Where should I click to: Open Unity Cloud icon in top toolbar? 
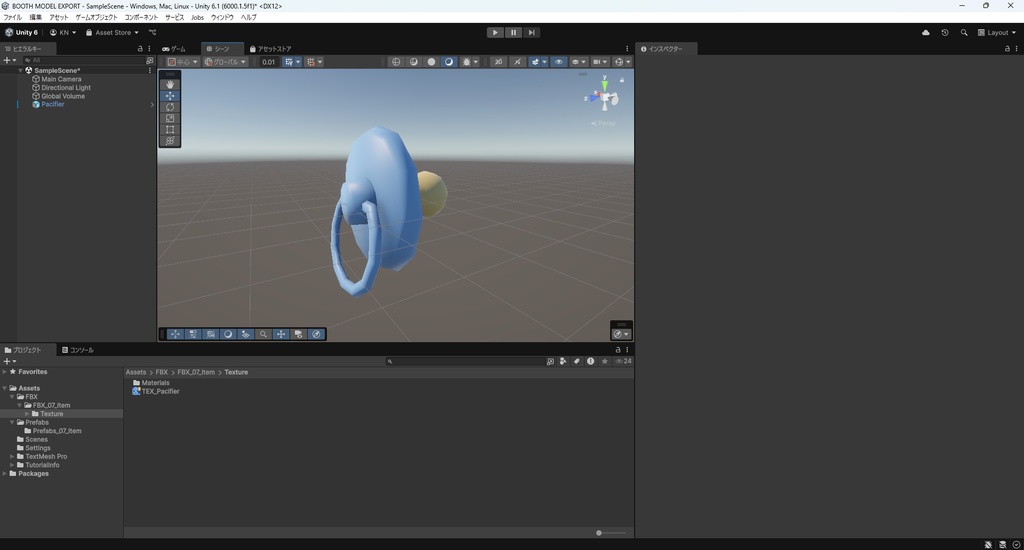pos(925,32)
